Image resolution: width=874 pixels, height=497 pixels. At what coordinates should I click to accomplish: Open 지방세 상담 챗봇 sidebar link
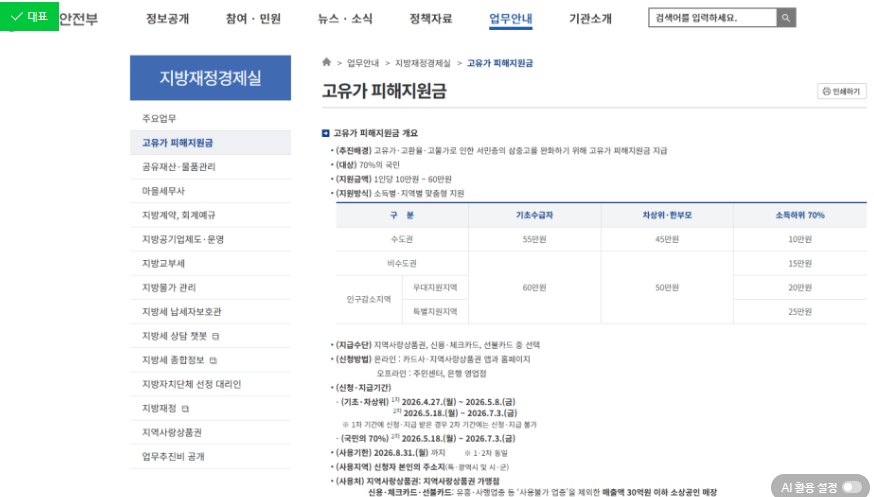click(174, 336)
